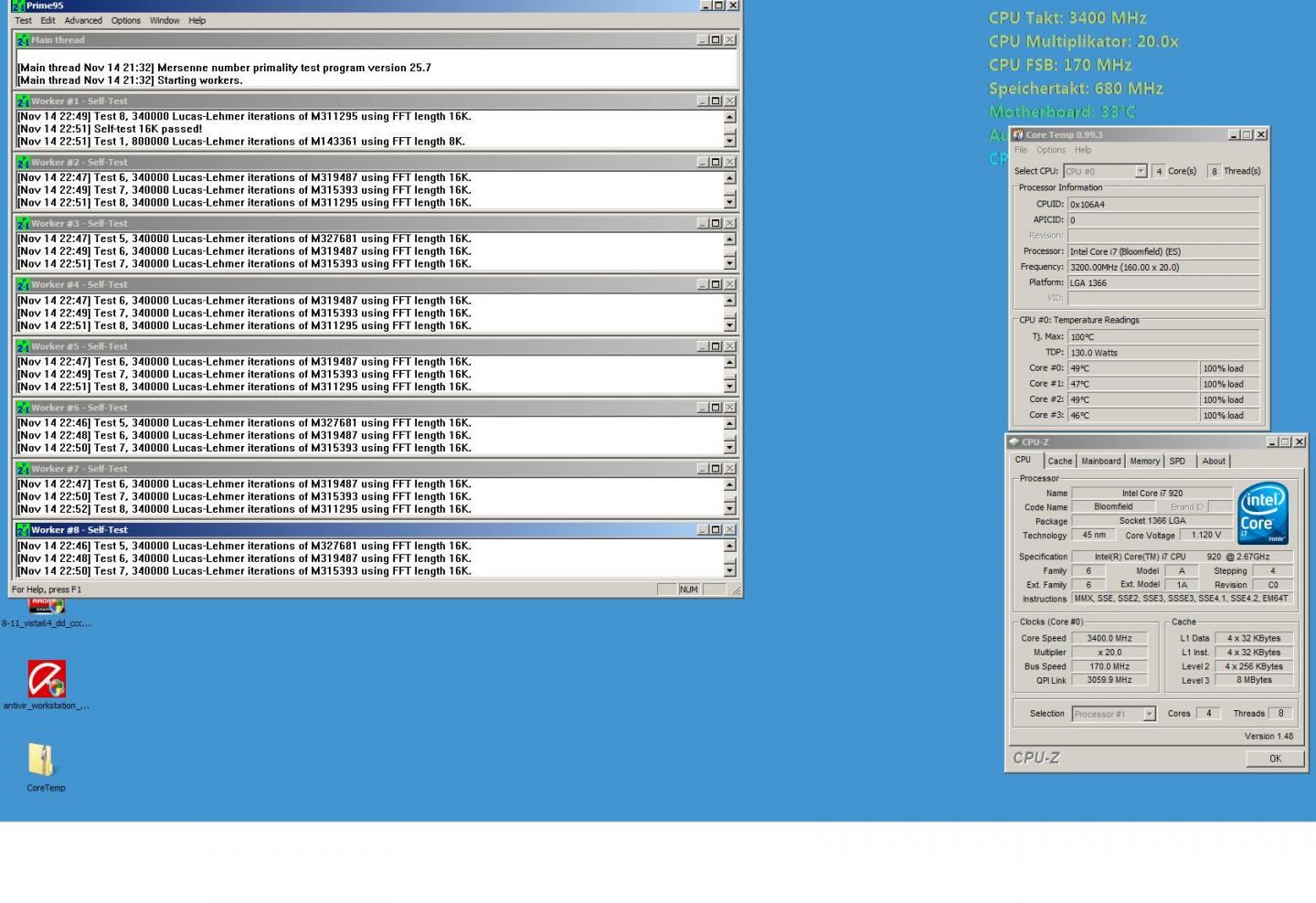The image size is (1316, 903).
Task: Switch to the Memory tab in CPU-Z
Action: pos(1144,462)
